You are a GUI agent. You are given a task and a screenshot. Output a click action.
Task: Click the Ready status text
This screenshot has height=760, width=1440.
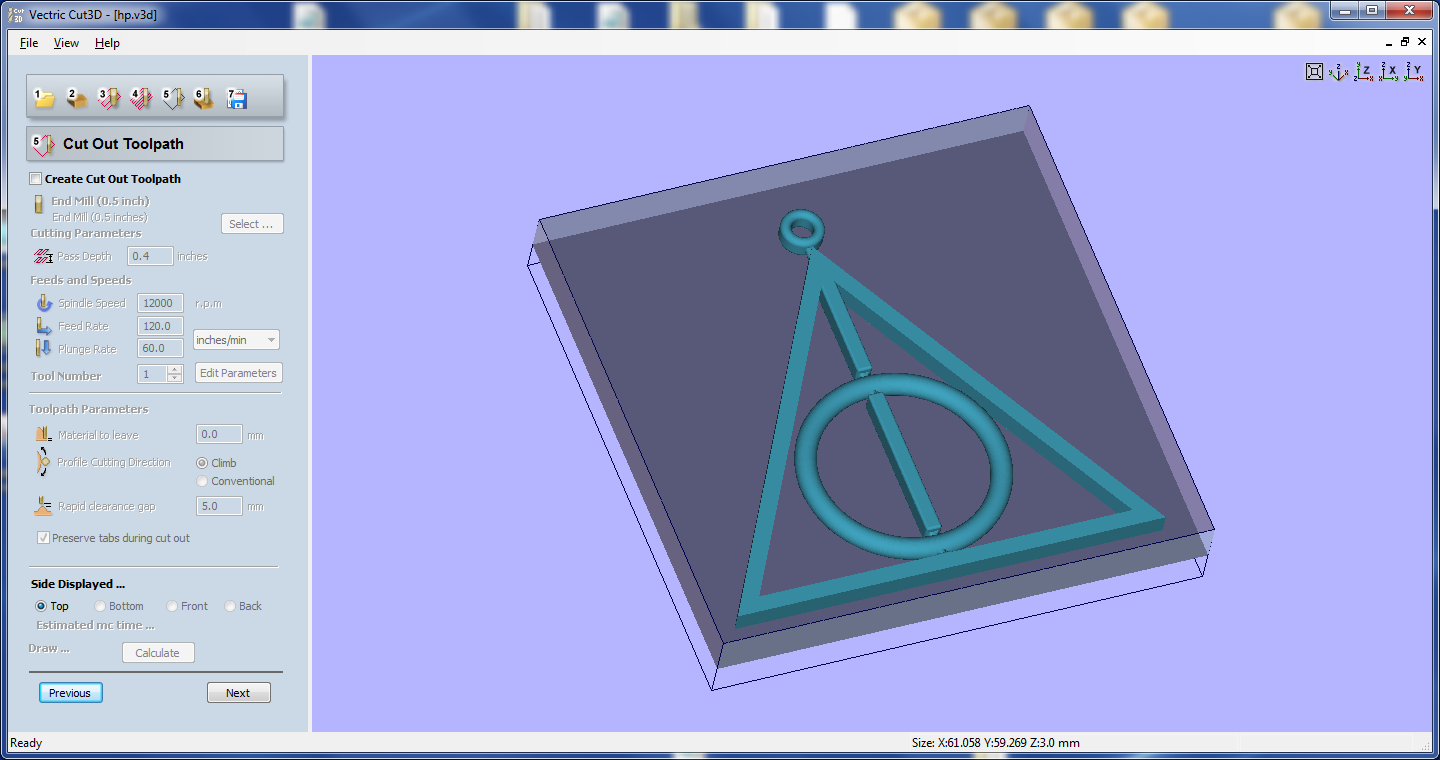(26, 743)
